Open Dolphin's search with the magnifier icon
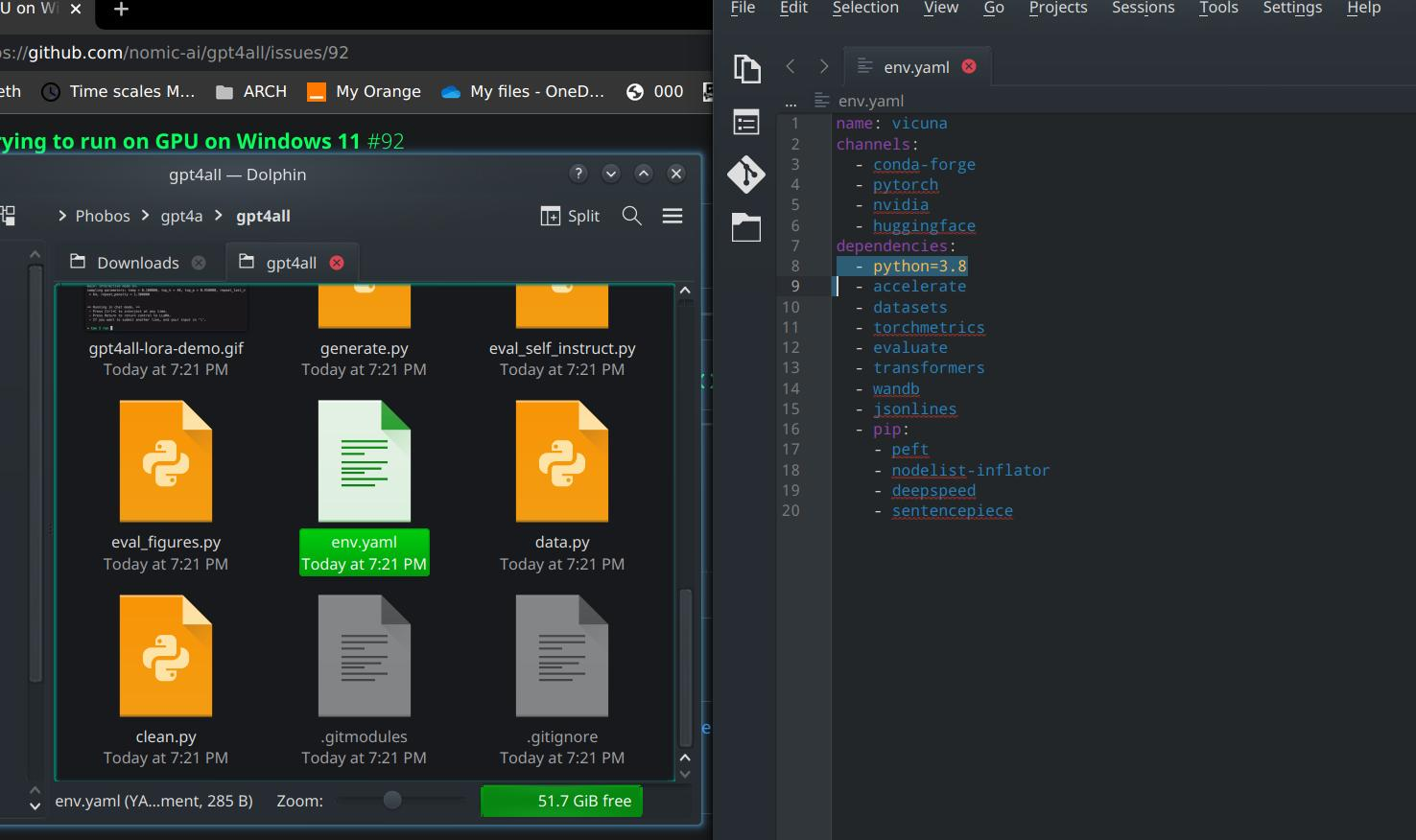 click(631, 216)
